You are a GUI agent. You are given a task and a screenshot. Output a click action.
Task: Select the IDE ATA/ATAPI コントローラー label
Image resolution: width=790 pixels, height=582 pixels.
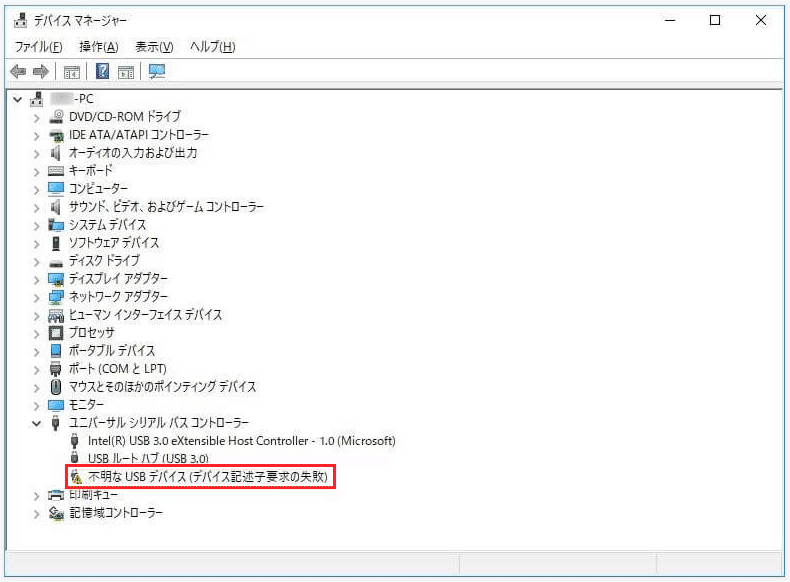[x=139, y=135]
